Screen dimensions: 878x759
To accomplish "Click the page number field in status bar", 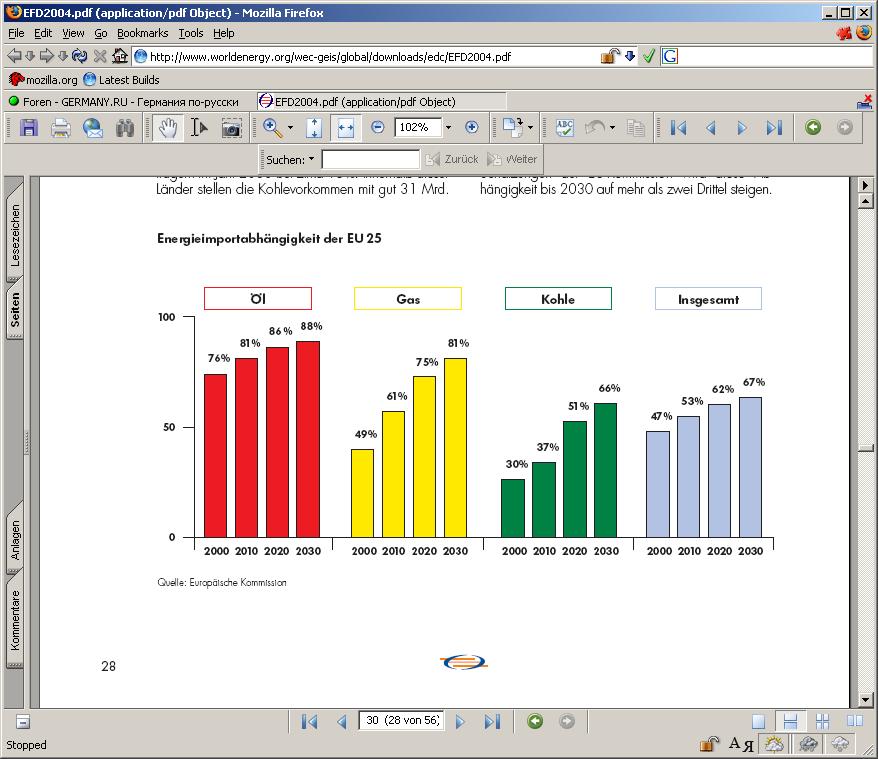I will 401,721.
